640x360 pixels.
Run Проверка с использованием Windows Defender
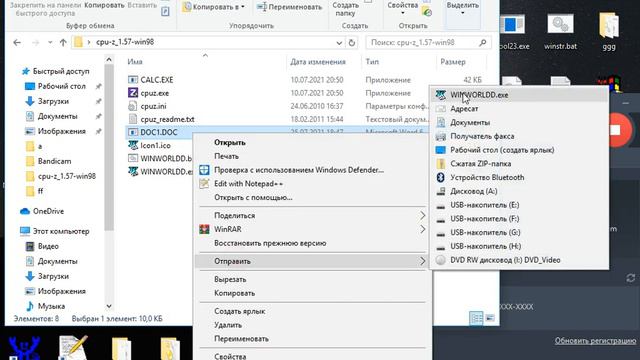pos(299,170)
